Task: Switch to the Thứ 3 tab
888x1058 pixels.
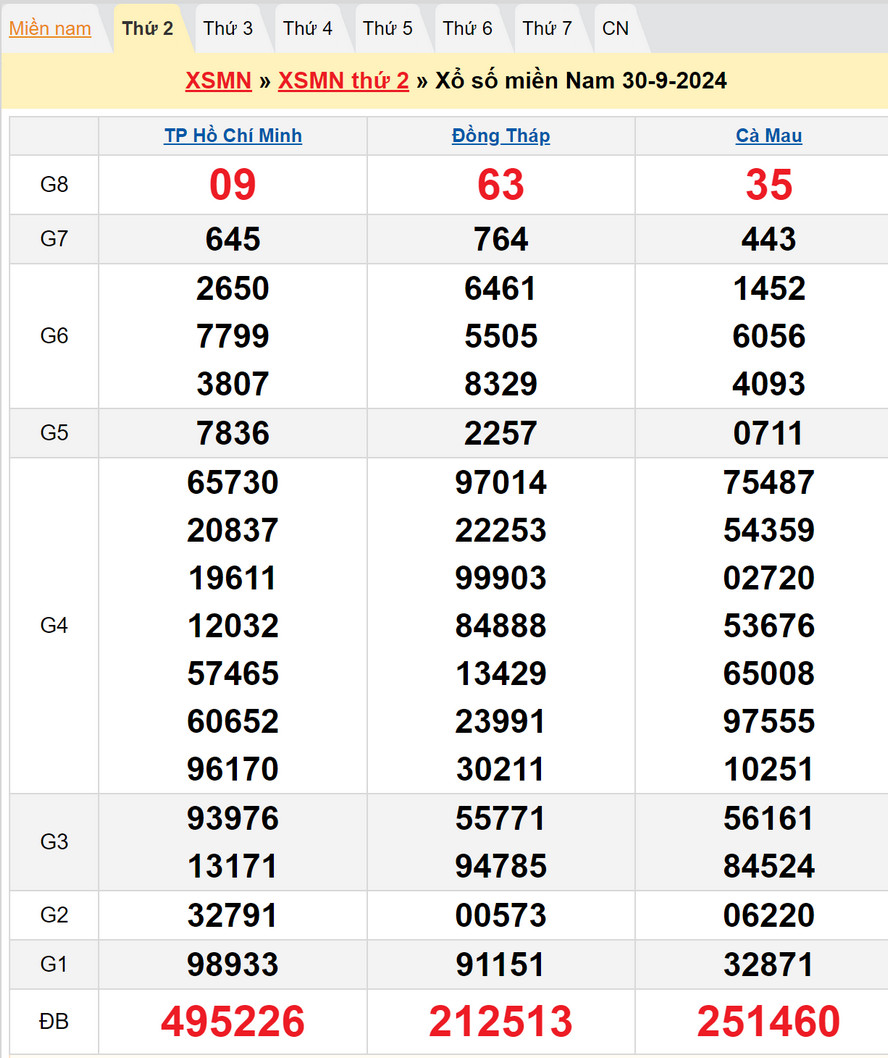Action: [x=228, y=29]
